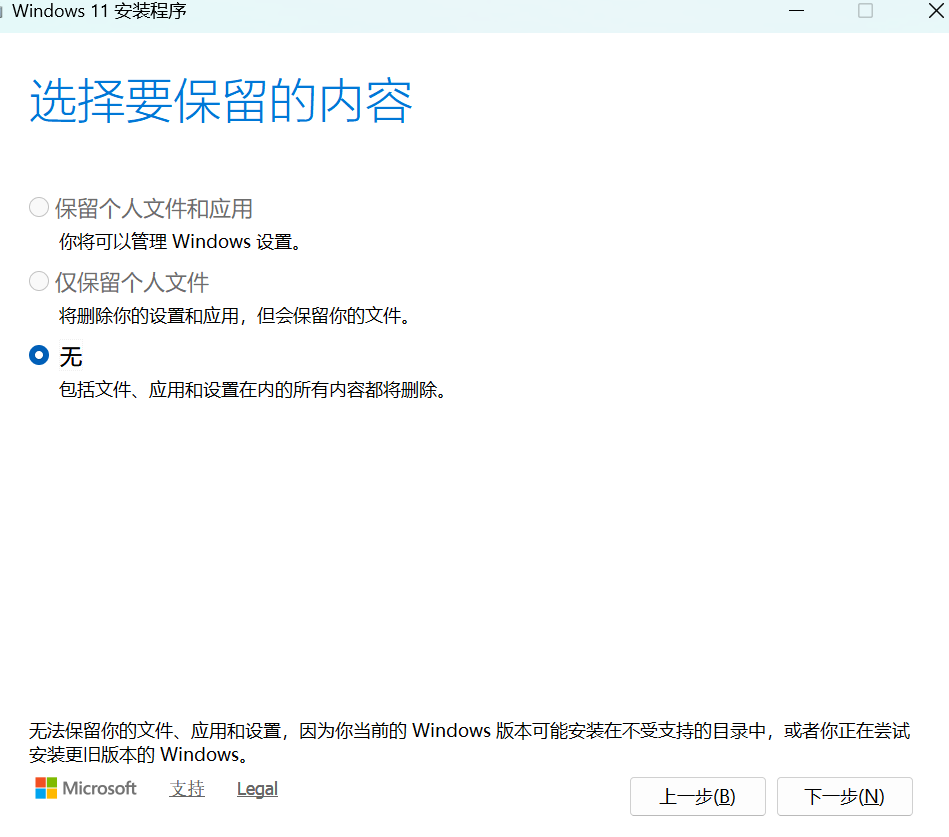Maximize the installer window
Viewport: 949px width, 837px height.
point(866,11)
